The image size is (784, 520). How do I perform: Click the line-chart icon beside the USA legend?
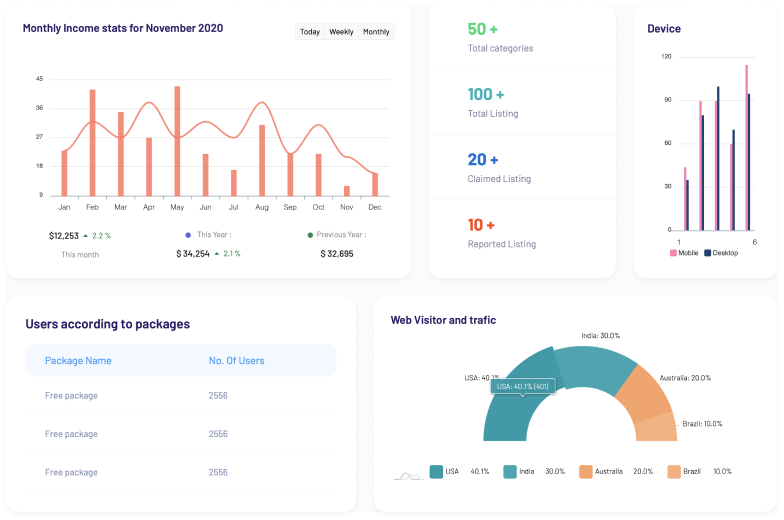[407, 473]
